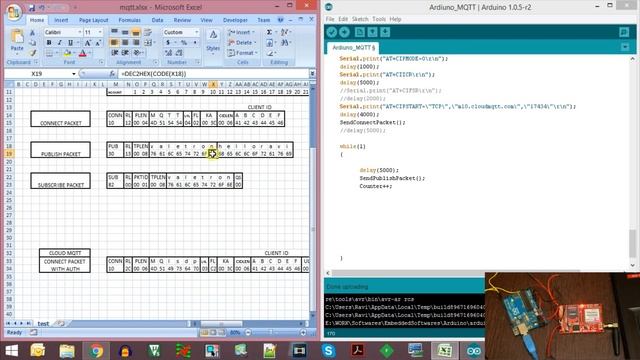Click the Insert Function fx icon
This screenshot has height=360, width=640.
coord(112,73)
